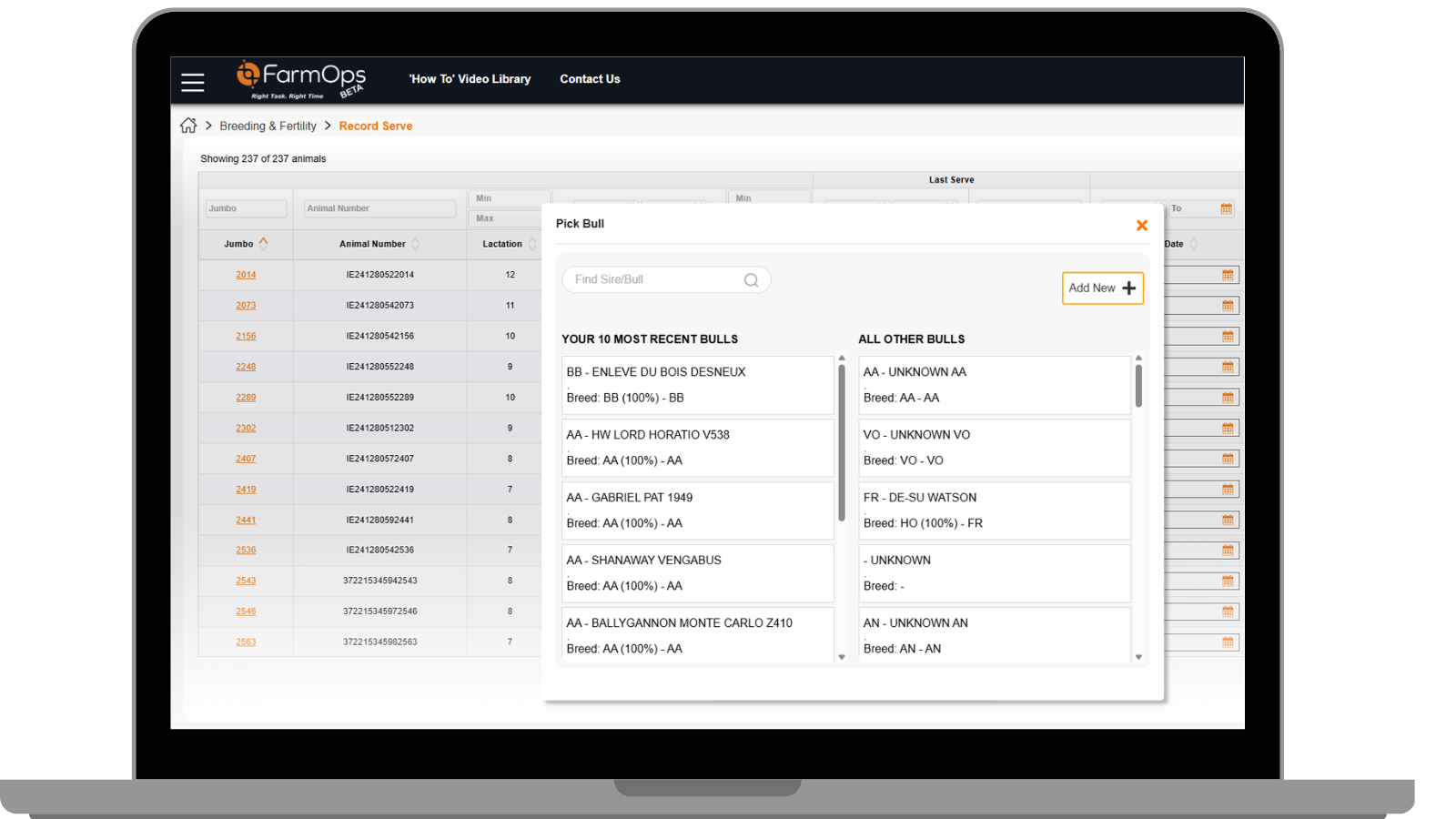Choose the '- UNKNOWN' bull entry
1456x819 pixels.
coord(995,573)
